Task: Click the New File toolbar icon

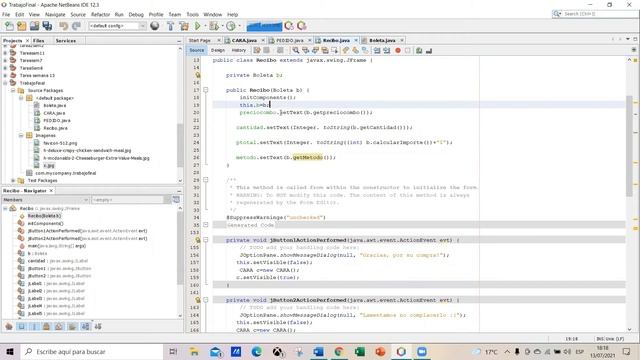Action: coord(9,26)
